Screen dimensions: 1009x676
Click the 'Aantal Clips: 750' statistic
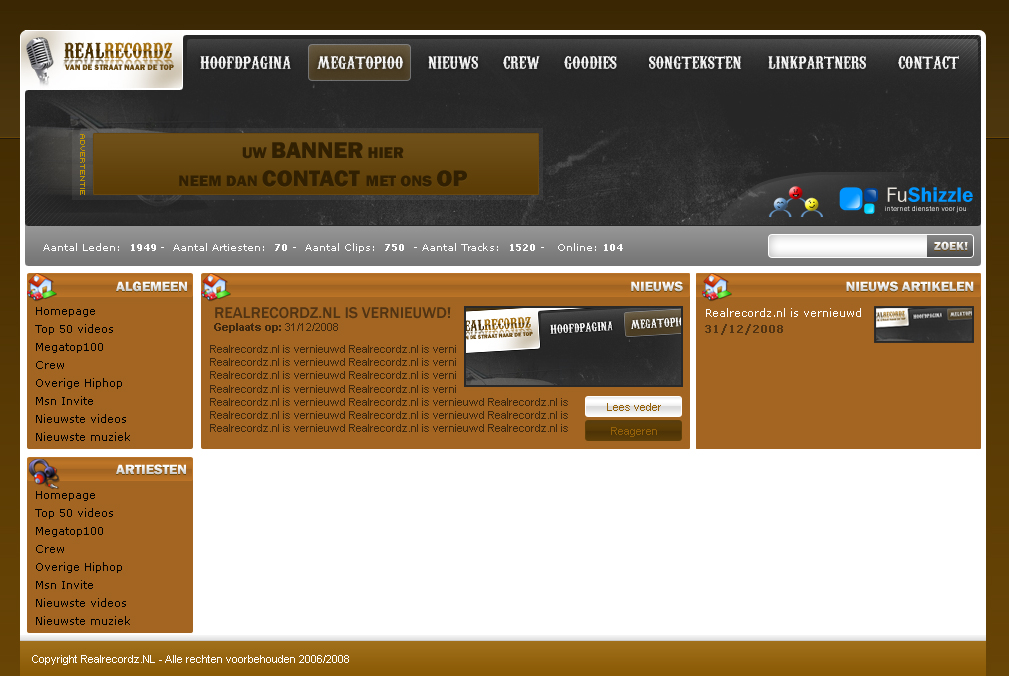tap(355, 248)
